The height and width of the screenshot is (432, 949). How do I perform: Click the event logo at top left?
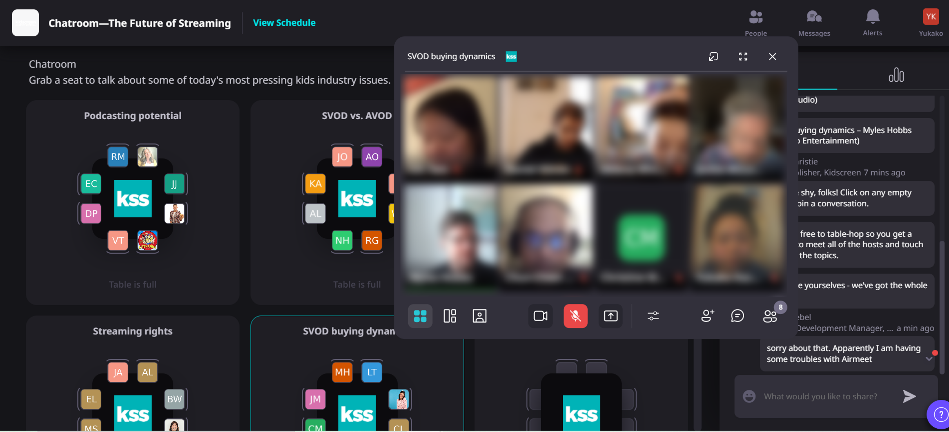[x=25, y=23]
